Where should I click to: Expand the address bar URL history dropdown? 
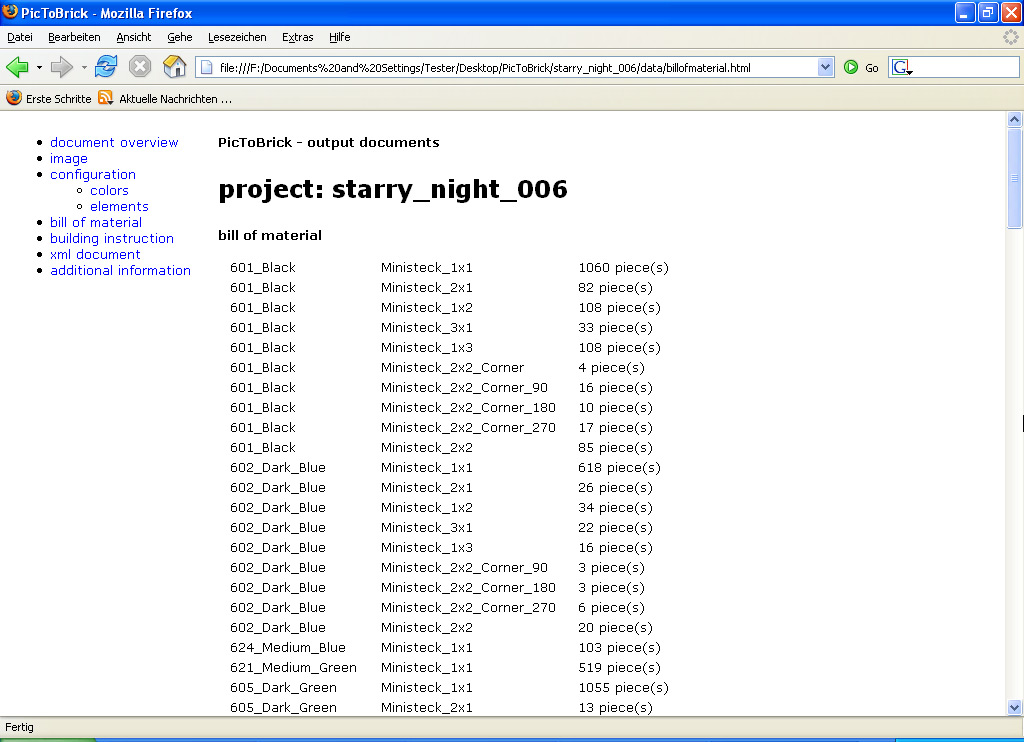(x=825, y=67)
